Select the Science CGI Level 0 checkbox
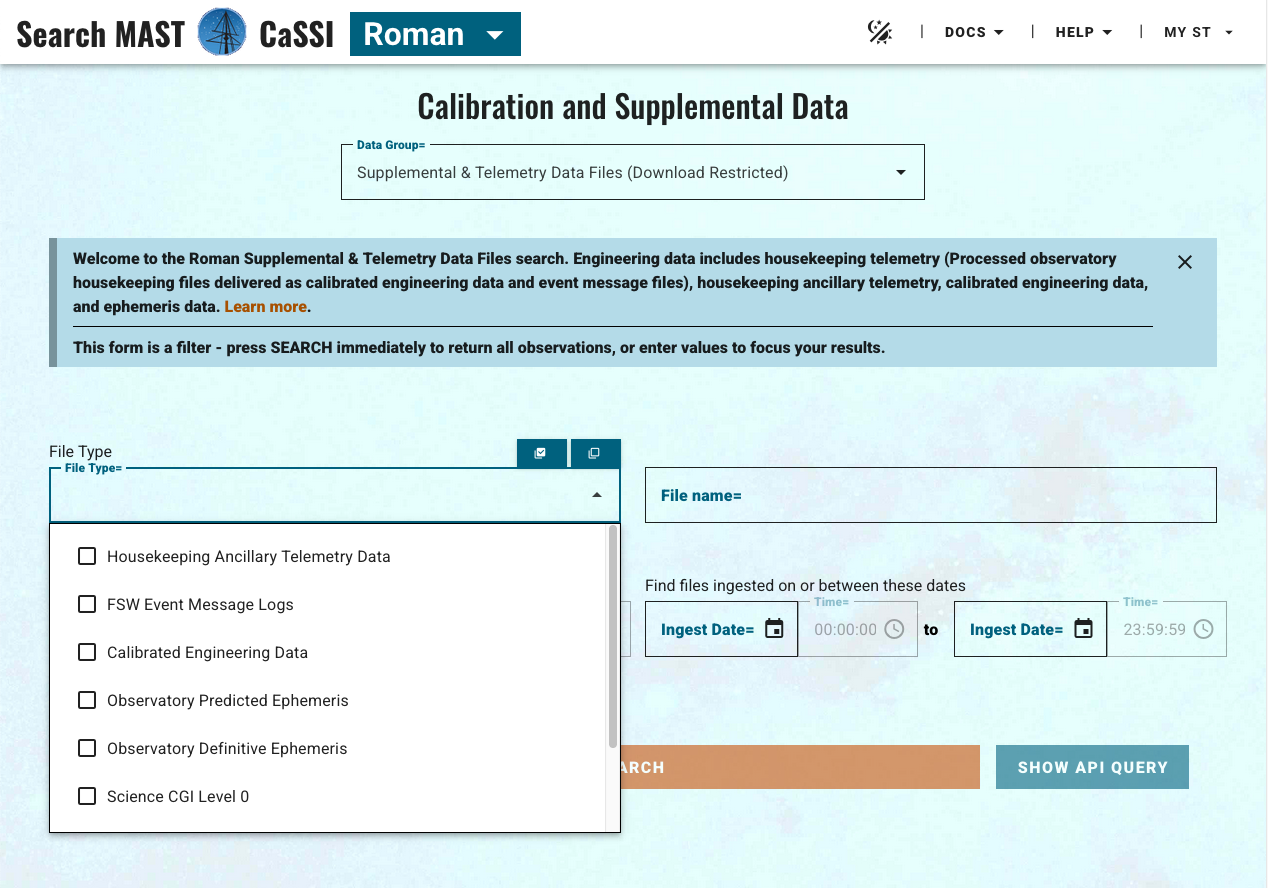The width and height of the screenshot is (1268, 888). (87, 796)
